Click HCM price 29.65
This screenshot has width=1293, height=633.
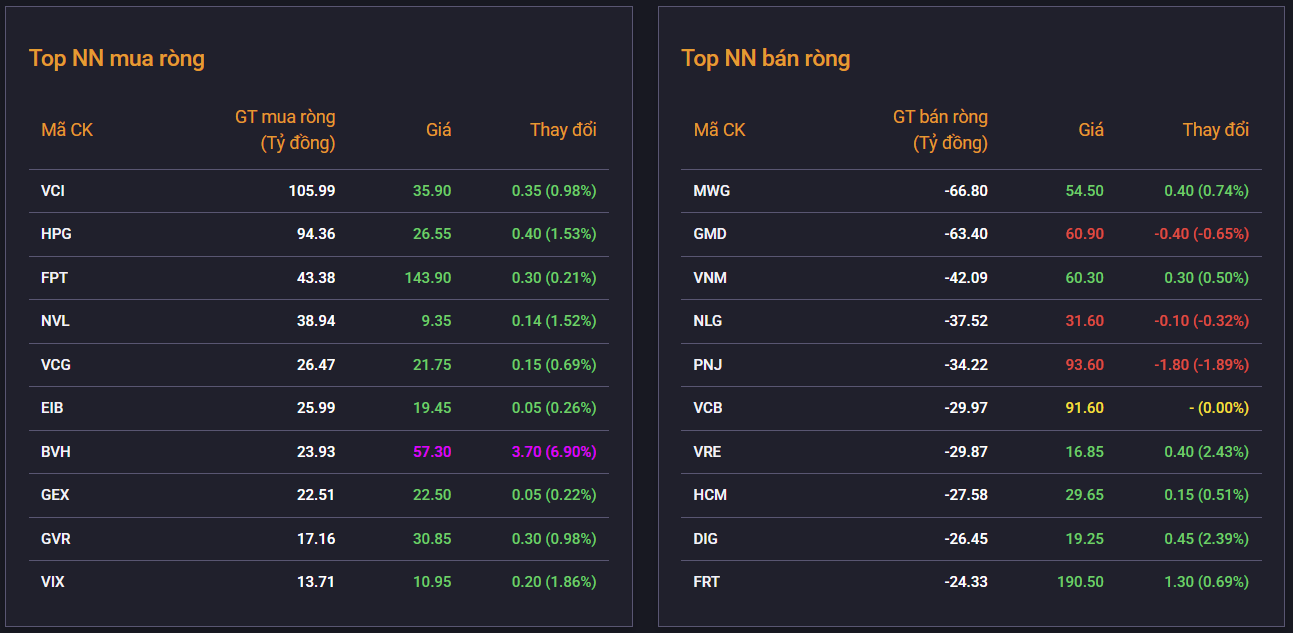[x=1085, y=495]
